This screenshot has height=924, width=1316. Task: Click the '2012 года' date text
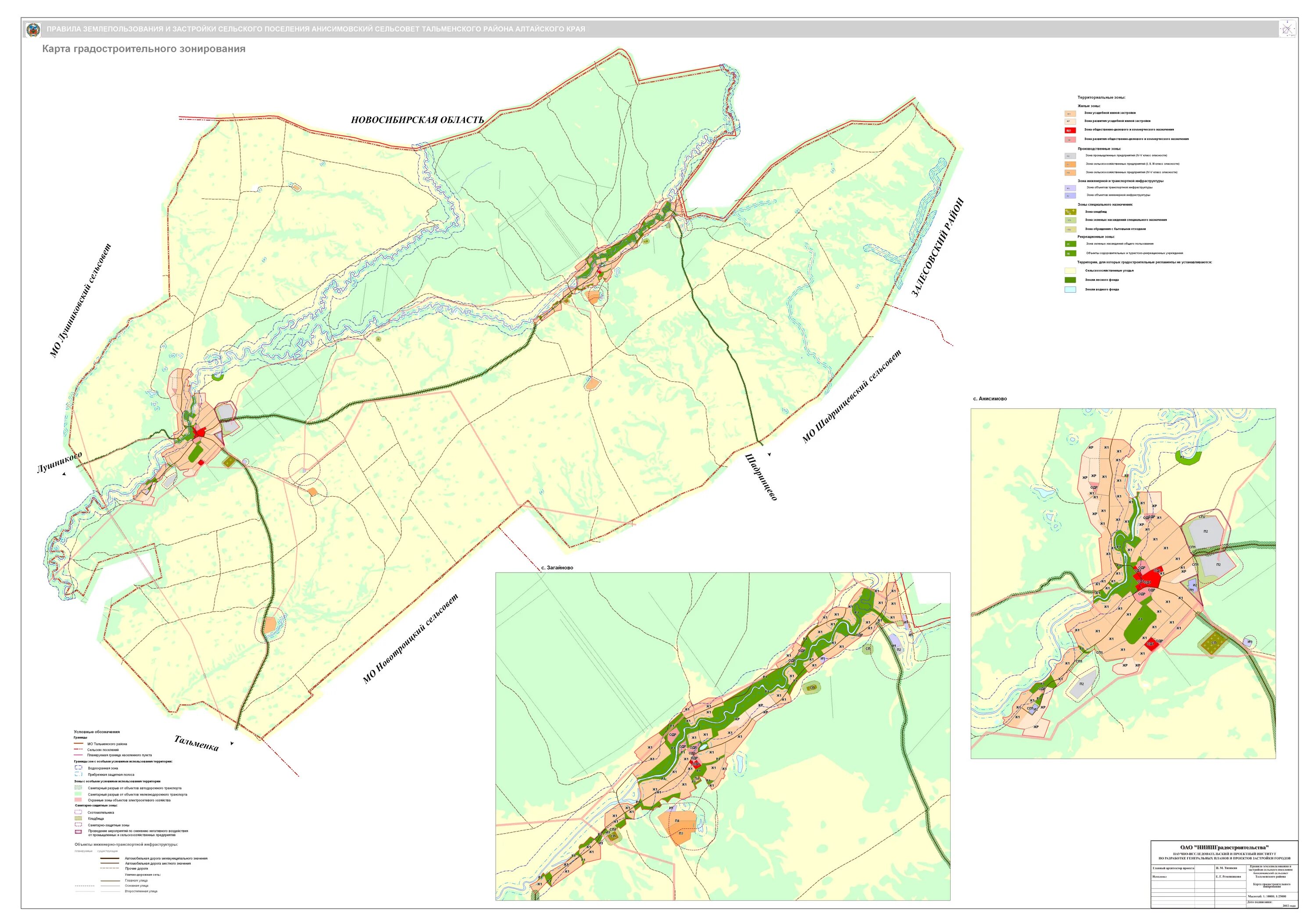[x=1289, y=906]
